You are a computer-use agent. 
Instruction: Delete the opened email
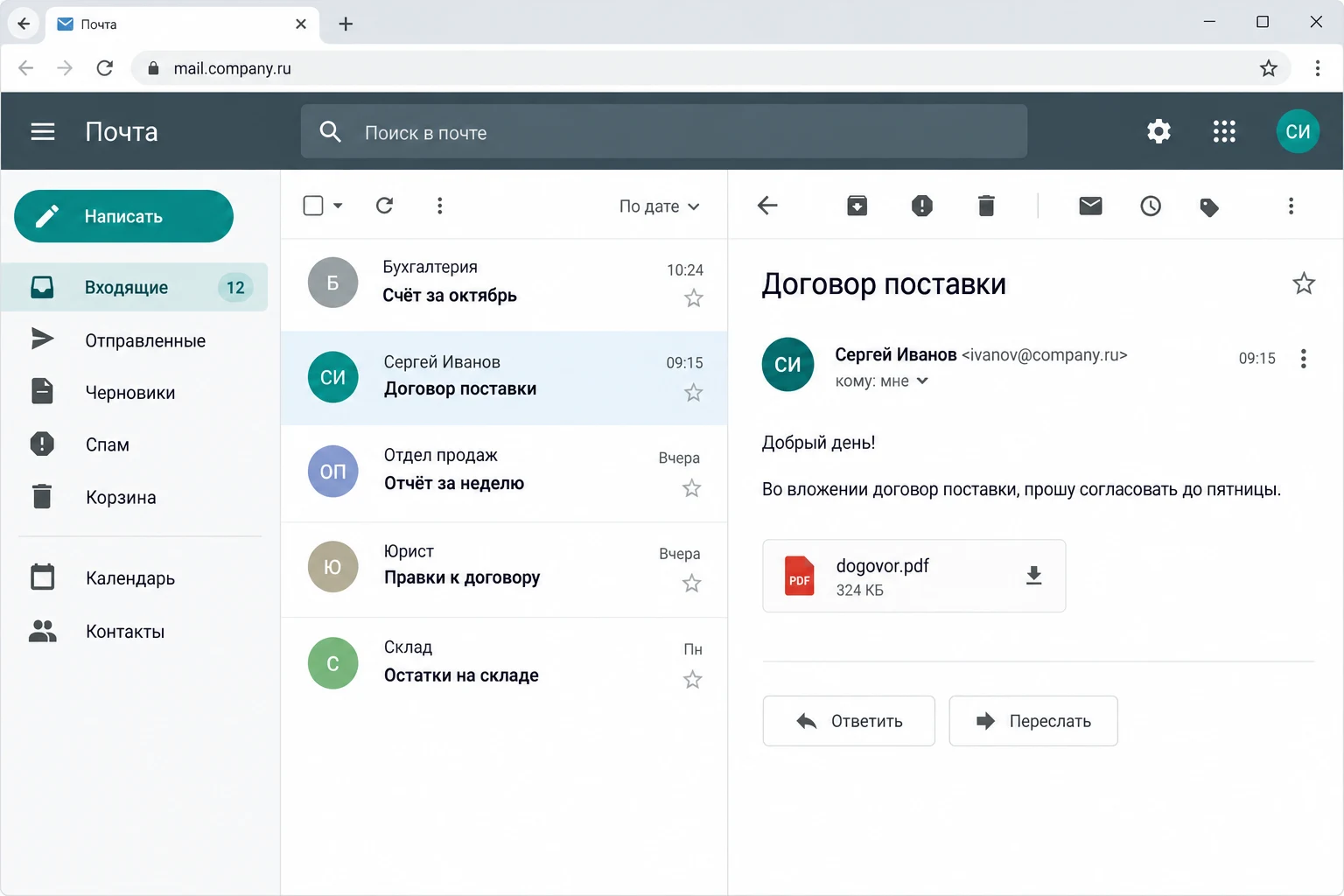click(986, 206)
